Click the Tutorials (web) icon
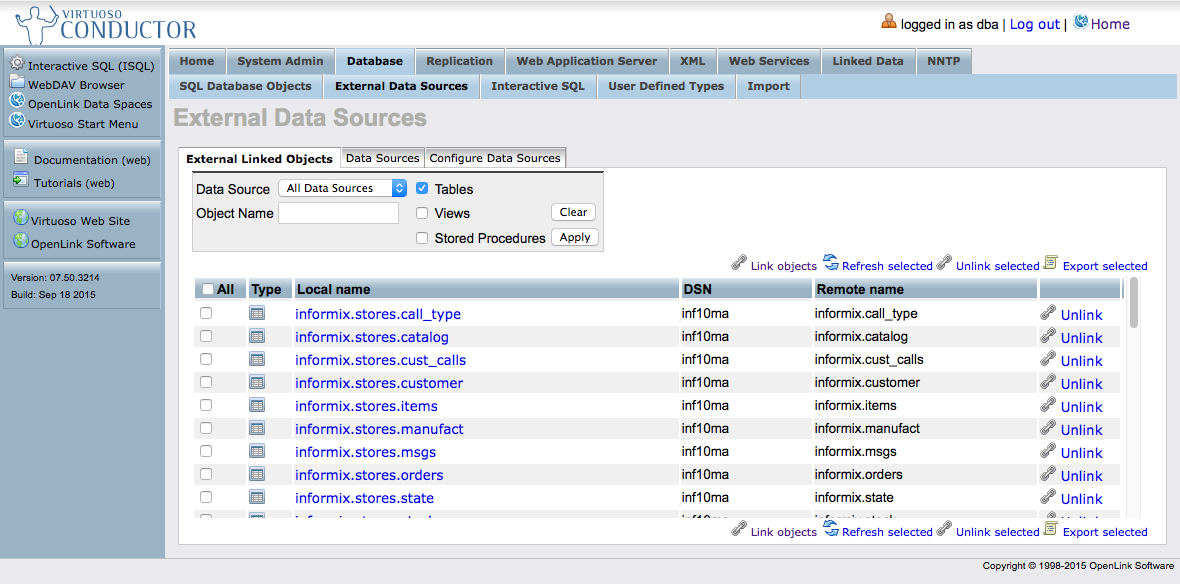 pos(21,181)
